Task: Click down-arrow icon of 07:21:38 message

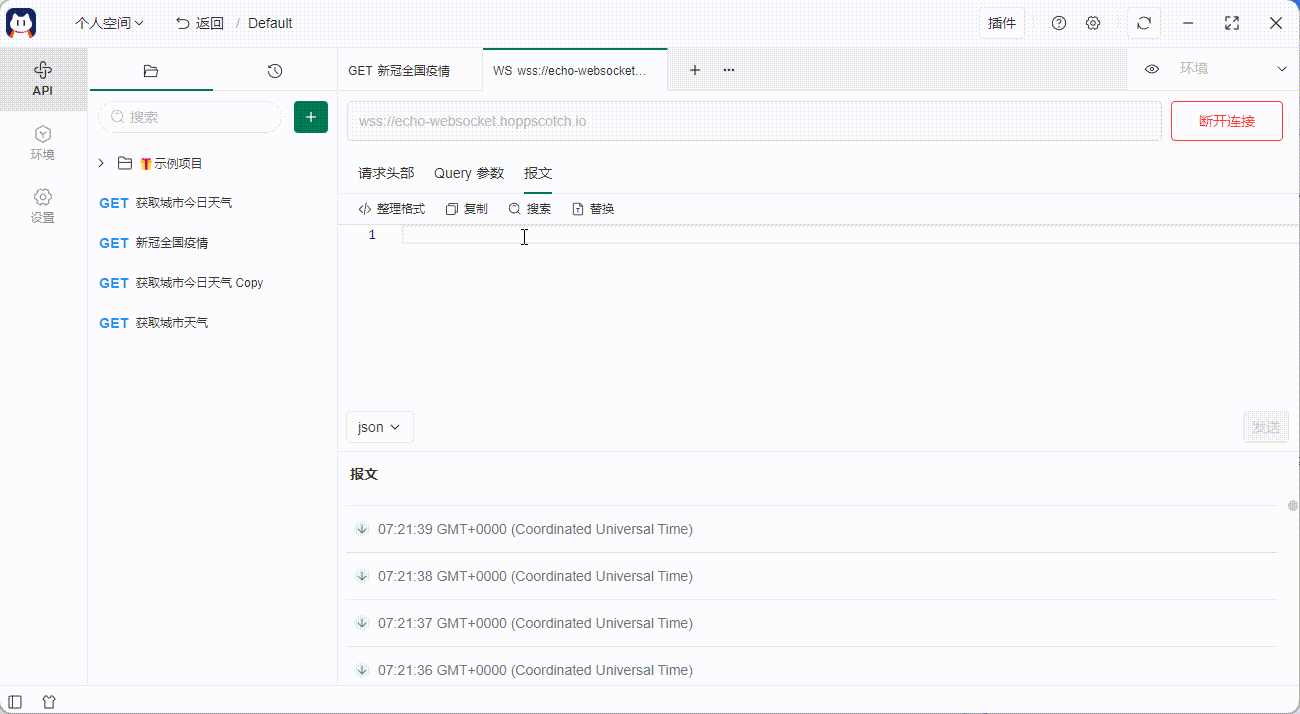Action: pyautogui.click(x=362, y=575)
